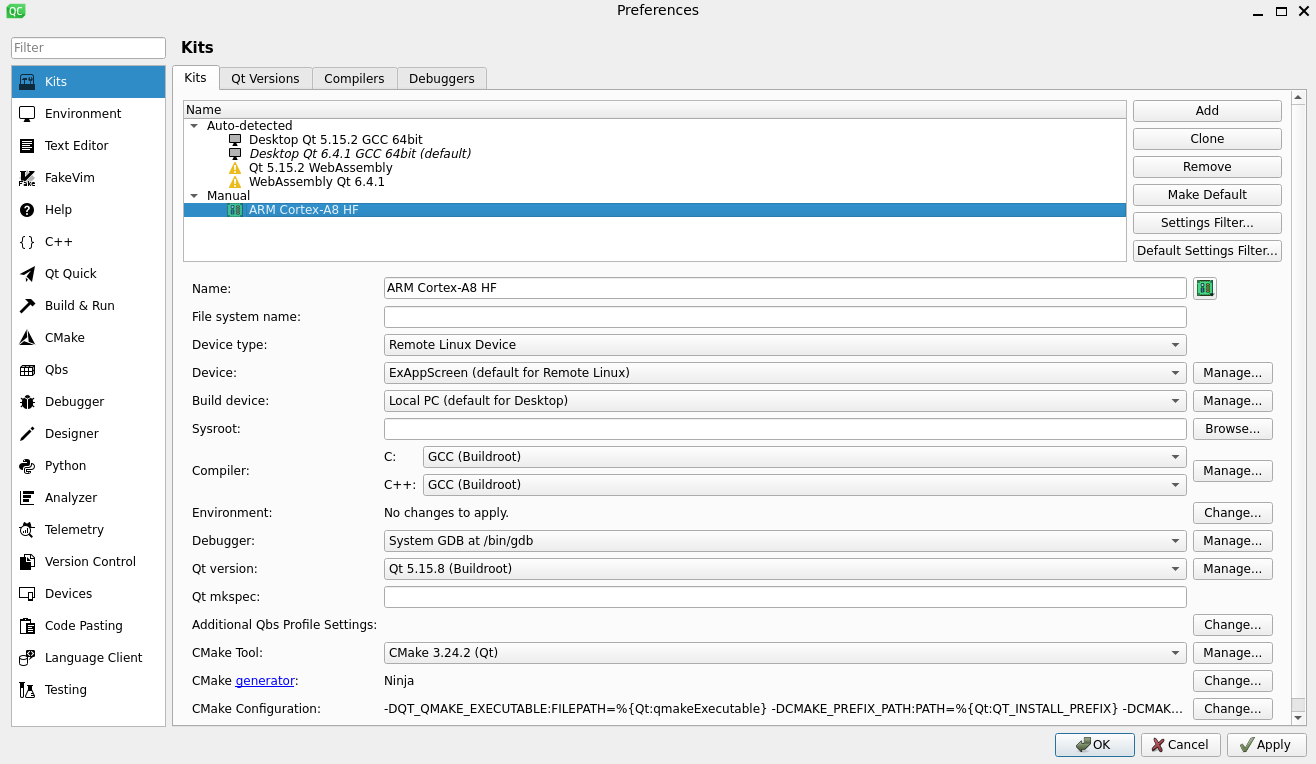Screen dimensions: 1316x764
Task: Open the C compiler dropdown
Action: (805, 457)
